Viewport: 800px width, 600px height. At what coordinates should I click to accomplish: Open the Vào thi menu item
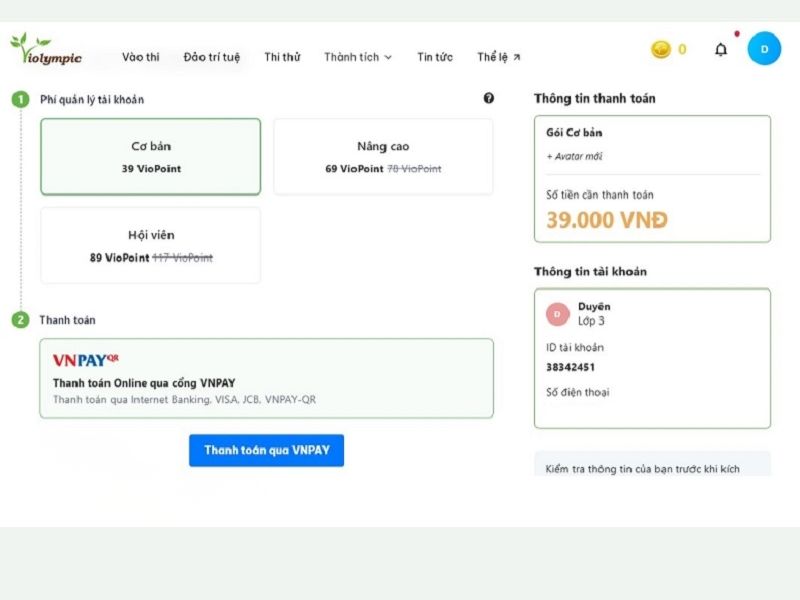click(143, 57)
